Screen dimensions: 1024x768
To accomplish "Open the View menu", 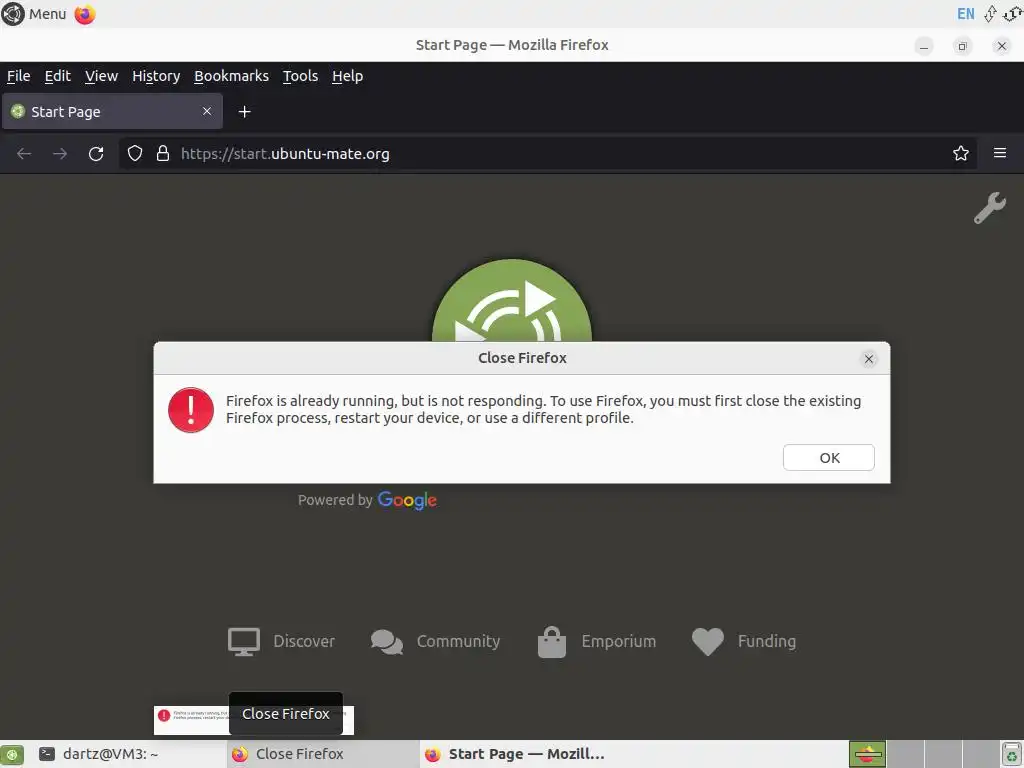I will (101, 76).
